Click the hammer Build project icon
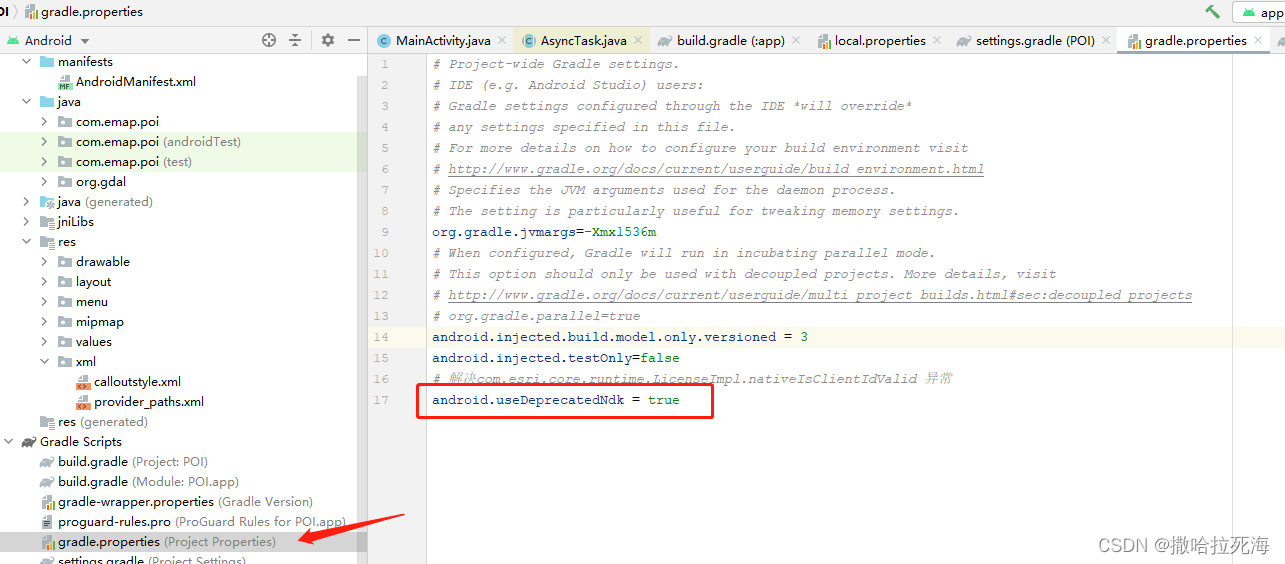Viewport: 1285px width, 564px height. click(x=1212, y=12)
